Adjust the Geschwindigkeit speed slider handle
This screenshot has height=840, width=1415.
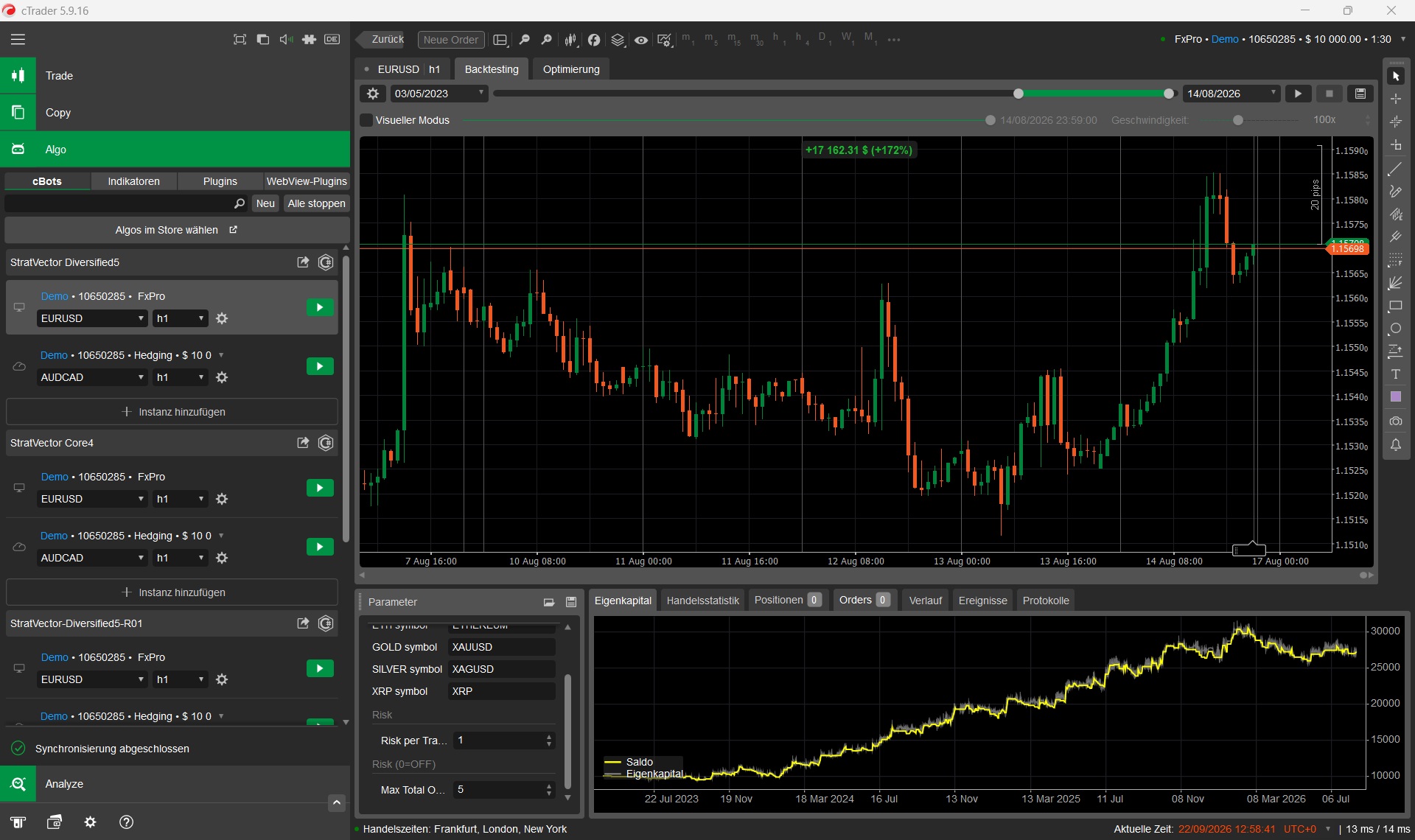(1238, 120)
